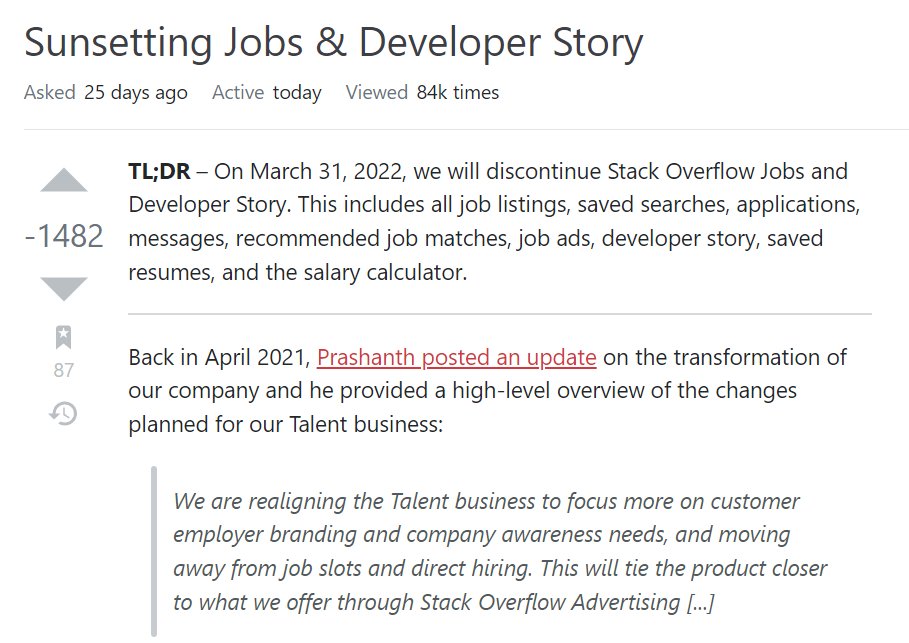Click the 'Viewed 84k times' statistic
909x643 pixels.
coord(422,92)
